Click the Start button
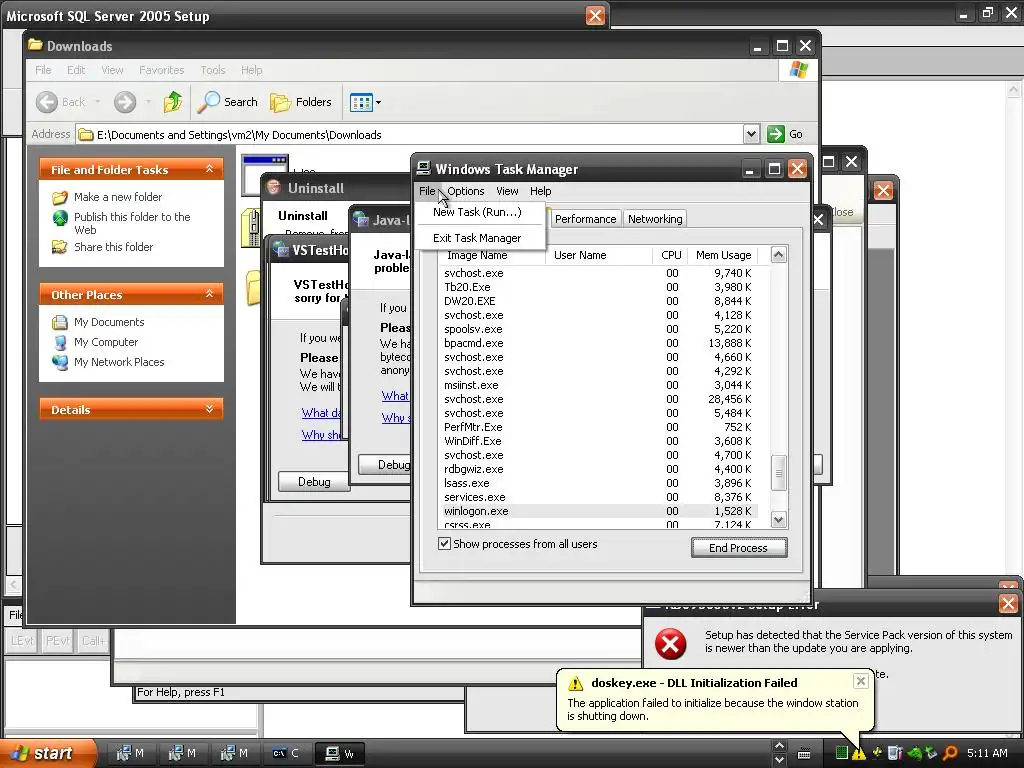 pos(47,753)
